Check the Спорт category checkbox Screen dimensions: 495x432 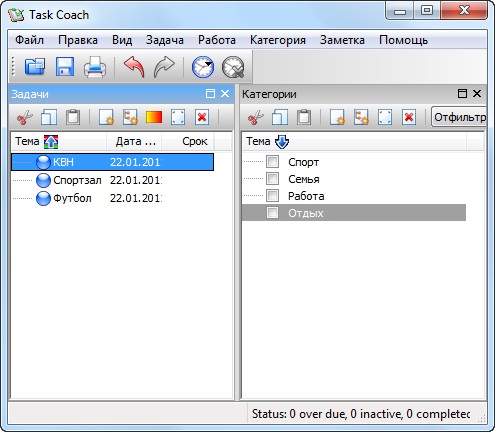pos(272,162)
